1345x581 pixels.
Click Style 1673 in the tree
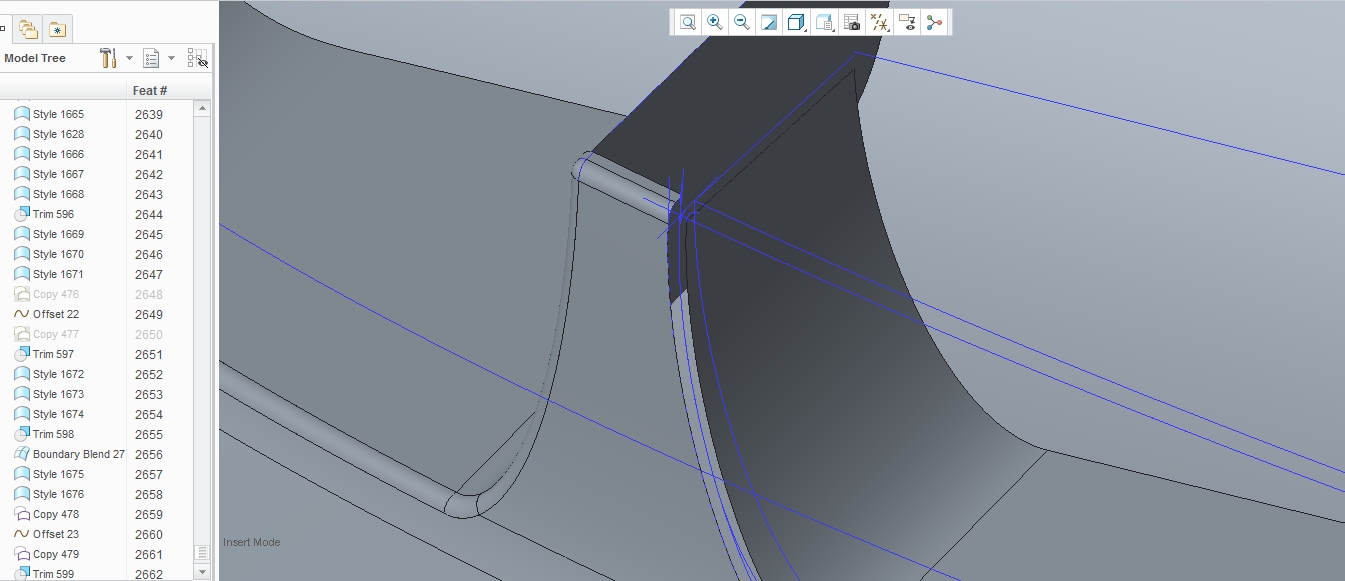58,394
